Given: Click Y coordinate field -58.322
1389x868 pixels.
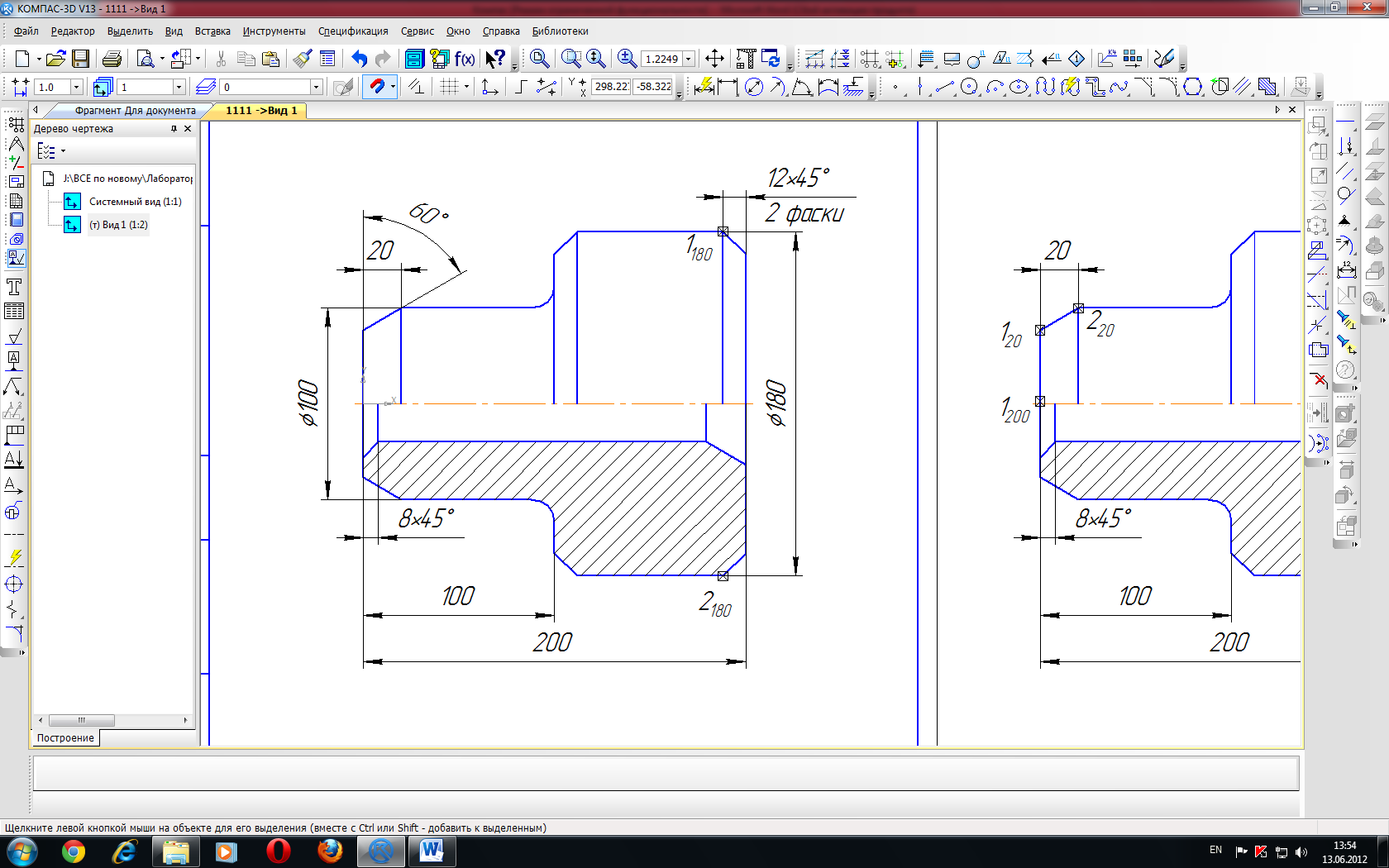Looking at the screenshot, I should pos(654,86).
